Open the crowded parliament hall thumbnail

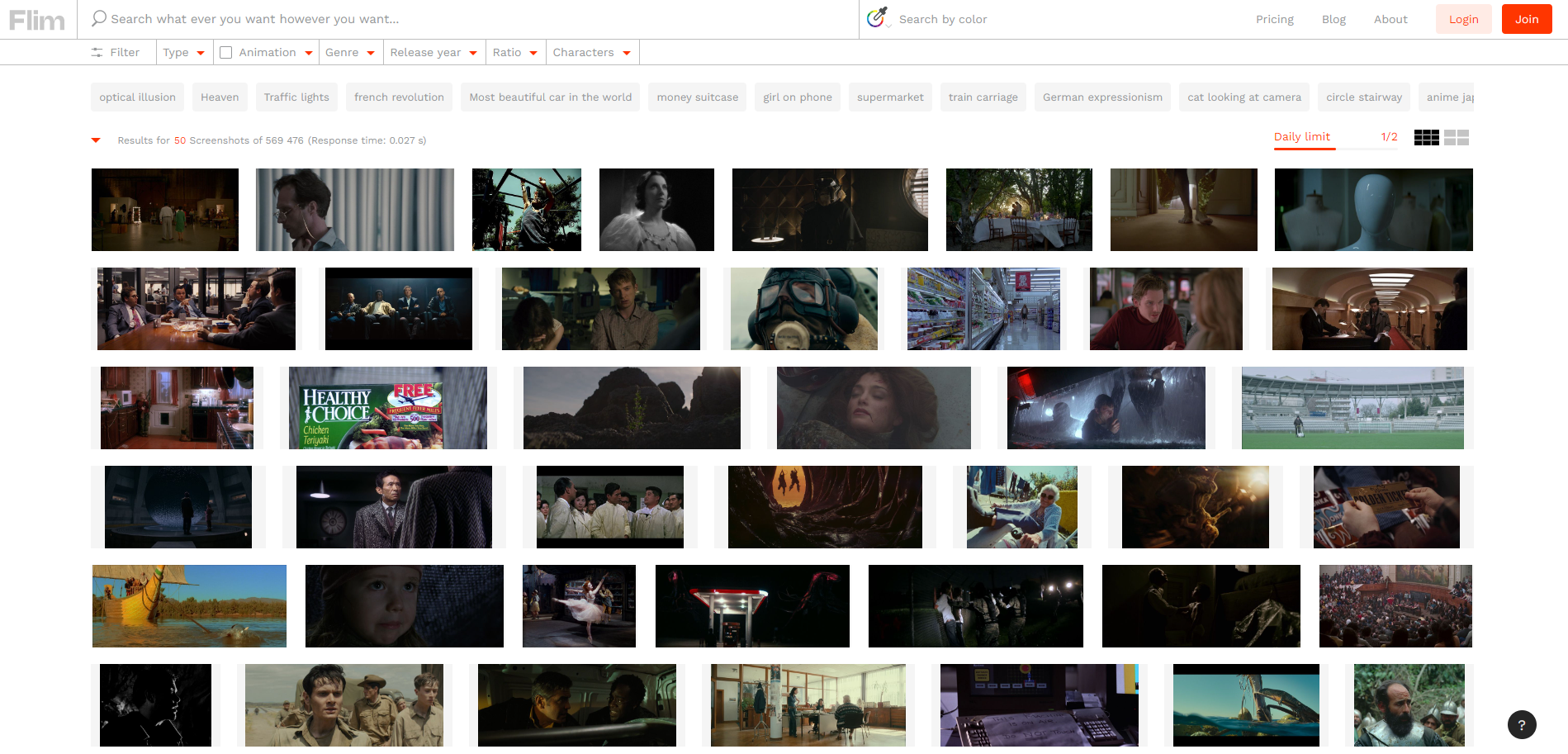(x=1395, y=606)
